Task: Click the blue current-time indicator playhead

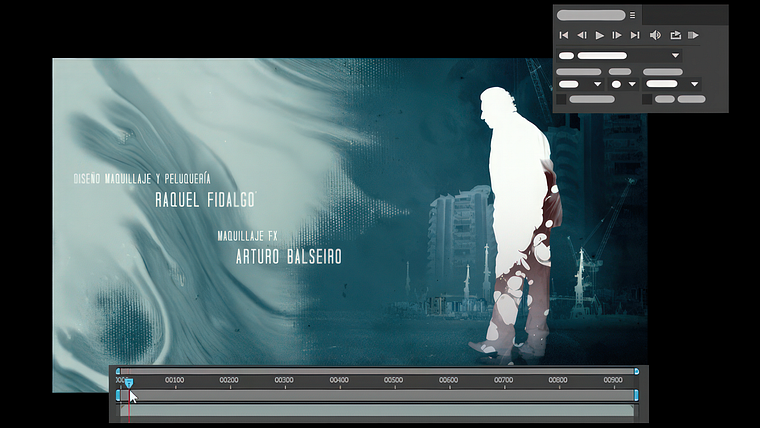Action: click(x=128, y=383)
